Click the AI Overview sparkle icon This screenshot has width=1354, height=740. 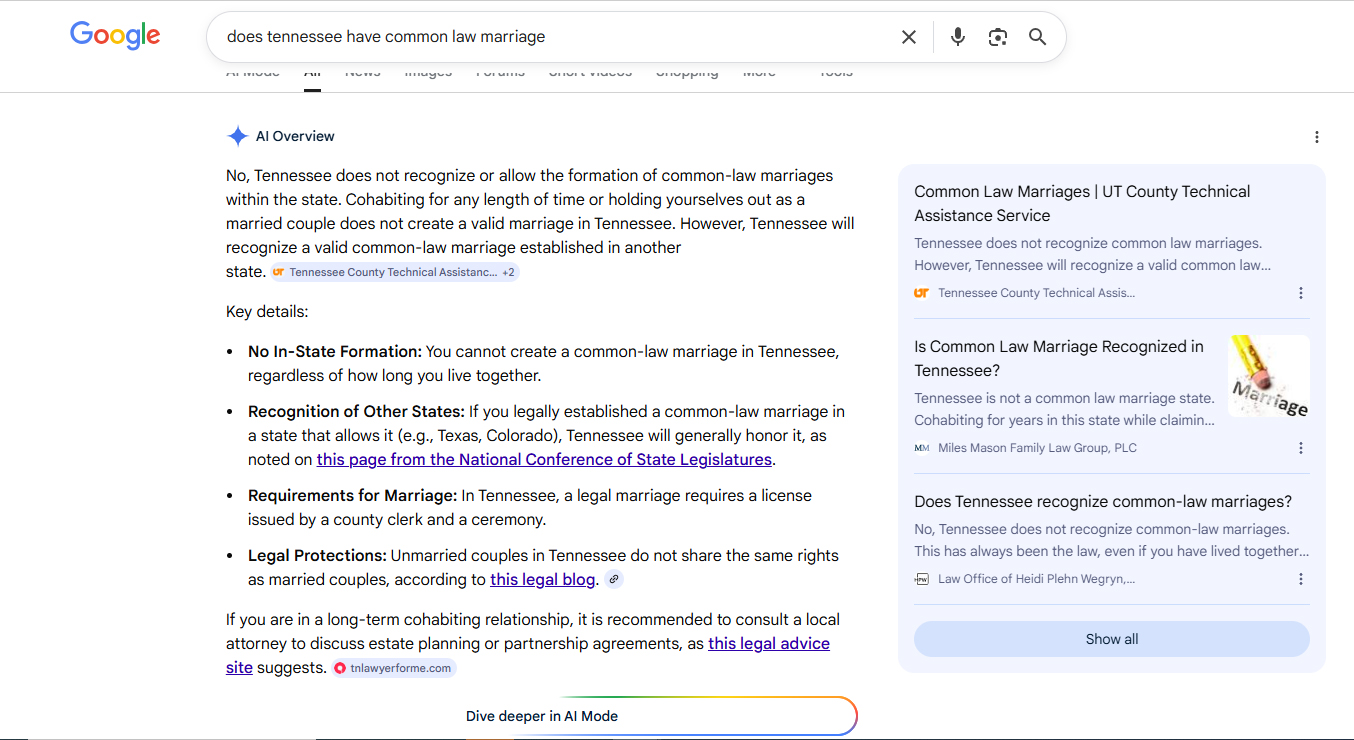coord(237,136)
